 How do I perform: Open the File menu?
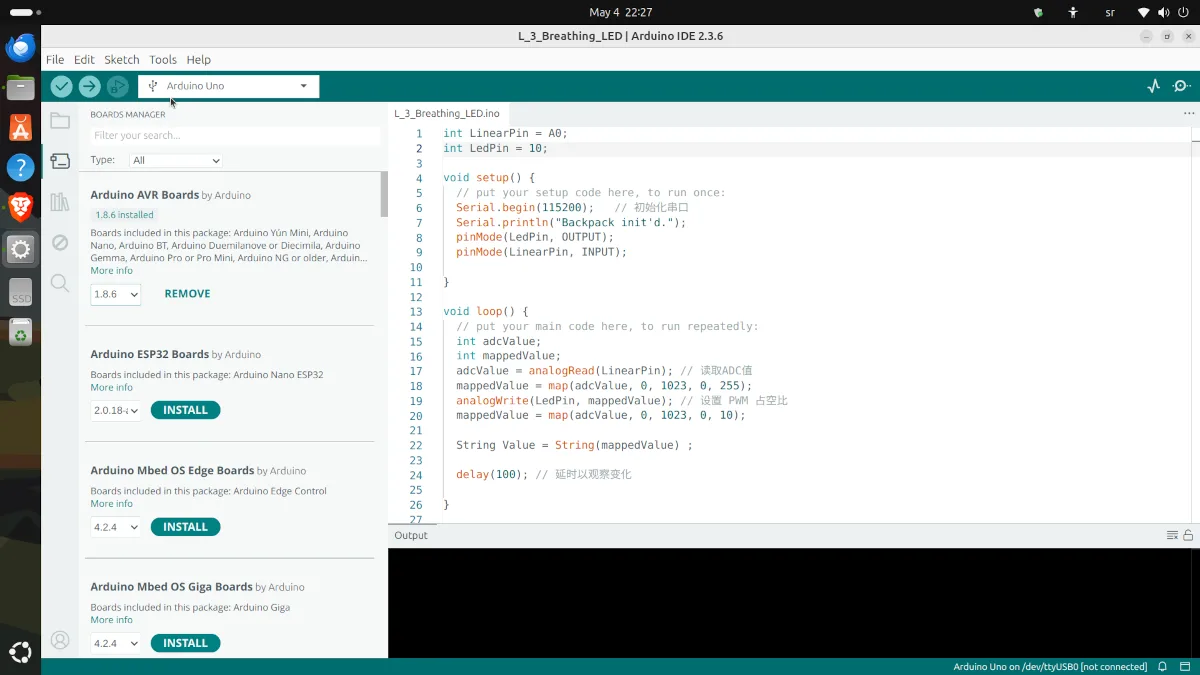coord(55,60)
